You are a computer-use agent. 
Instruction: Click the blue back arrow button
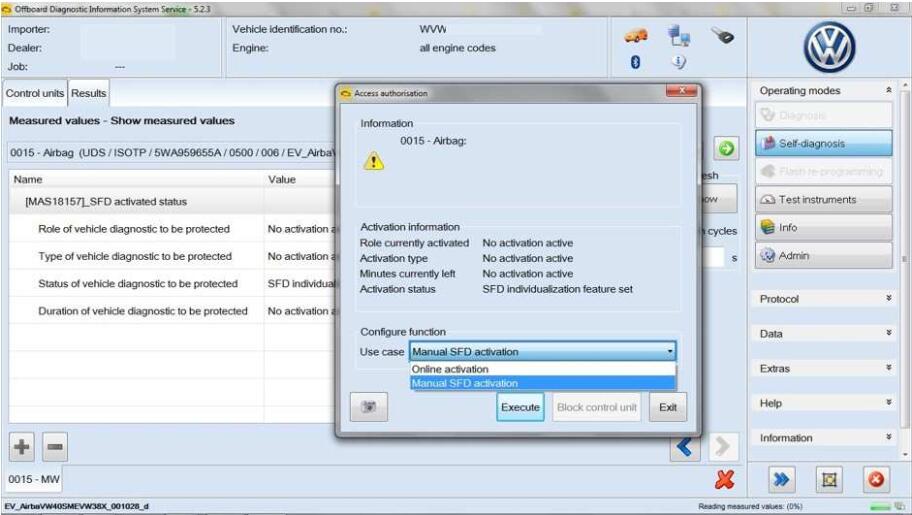pos(684,447)
